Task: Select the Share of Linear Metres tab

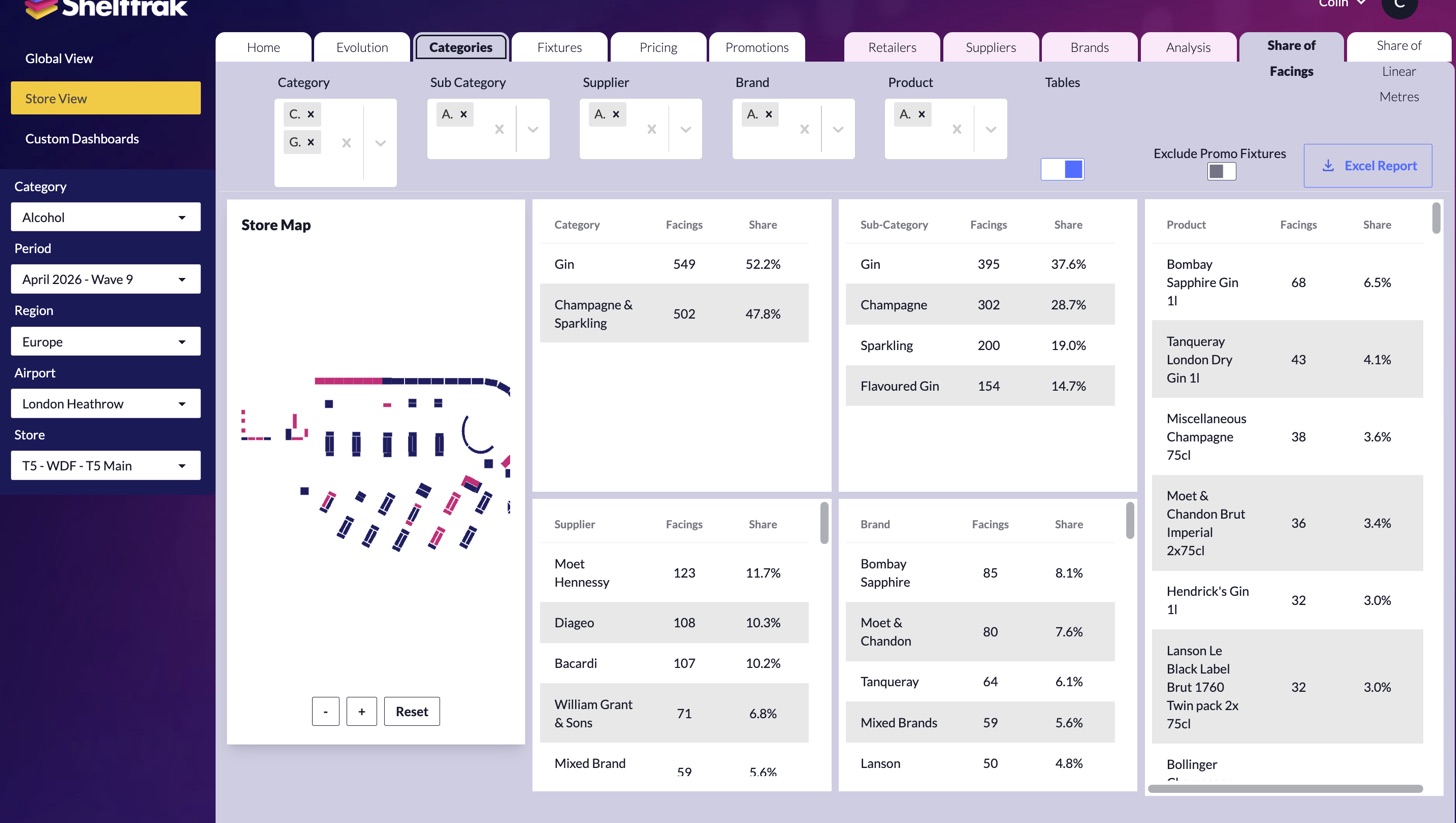Action: pos(1399,70)
